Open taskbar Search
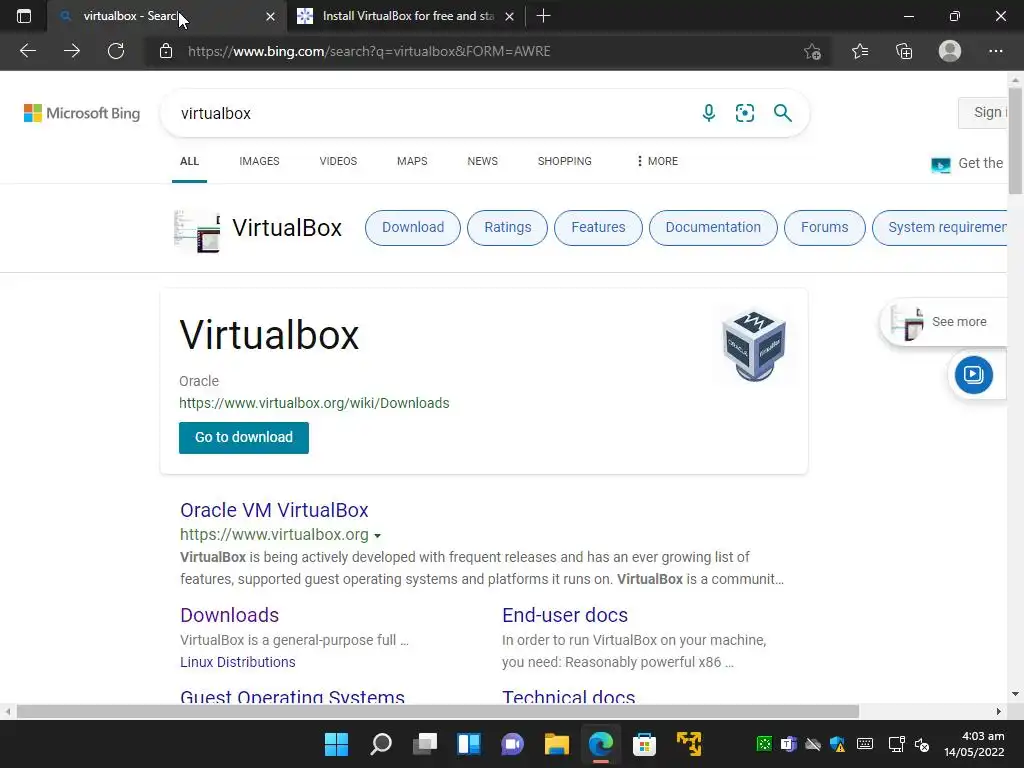The image size is (1024, 768). pyautogui.click(x=381, y=744)
